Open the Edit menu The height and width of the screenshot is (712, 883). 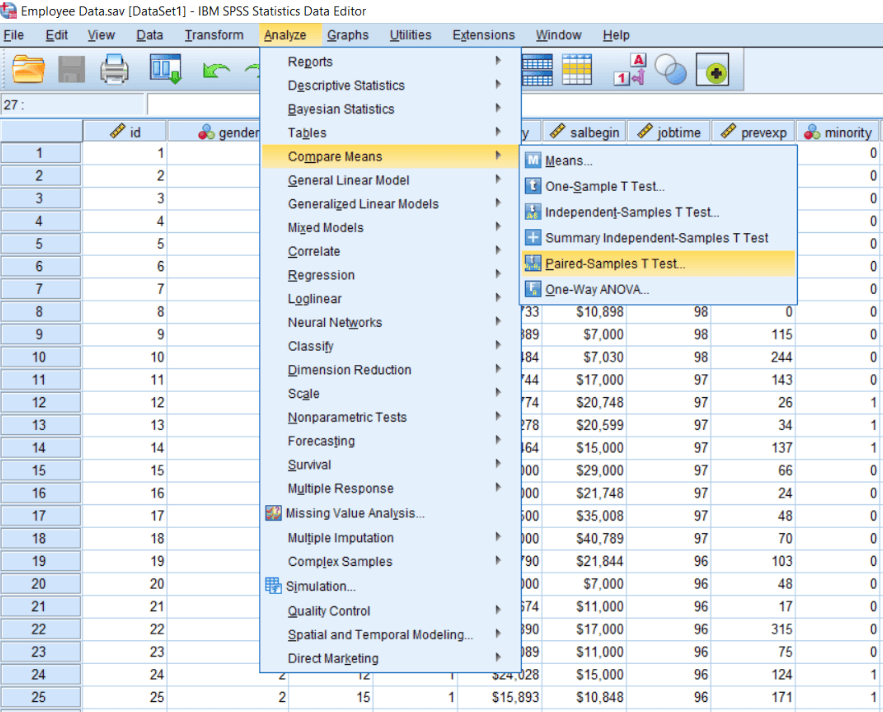(x=56, y=35)
